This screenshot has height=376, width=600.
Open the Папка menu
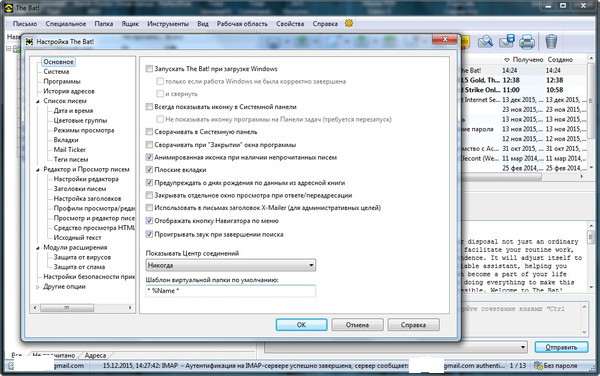(104, 24)
